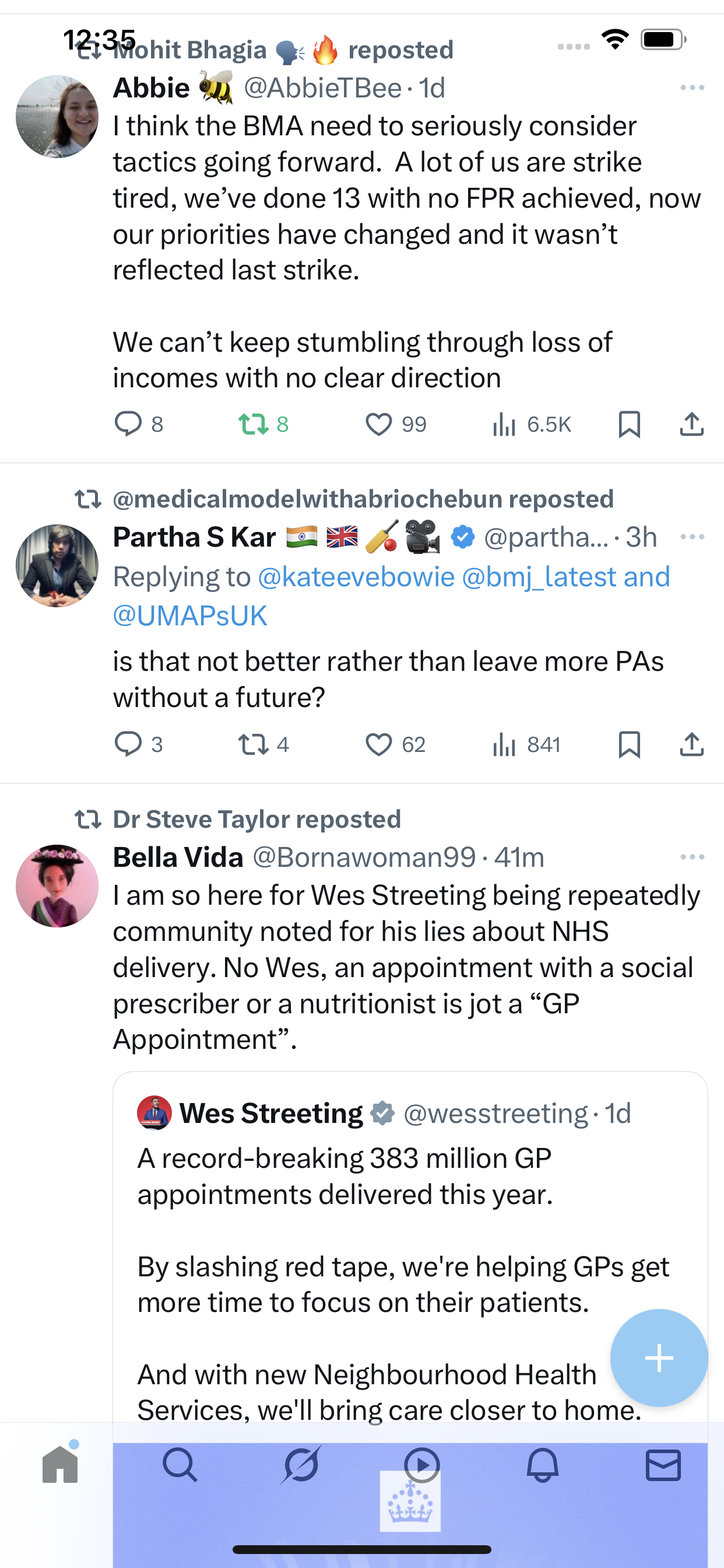This screenshot has height=1568, width=724.
Task: Bookmark Partha S Kar's reply tweet
Action: click(629, 744)
